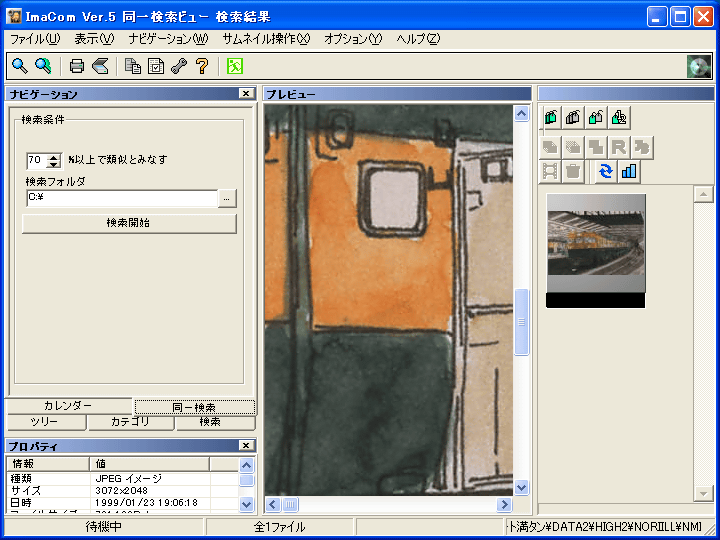Screen dimensions: 720x540
Task: Click the 全1ファイル status bar text
Action: 280,527
